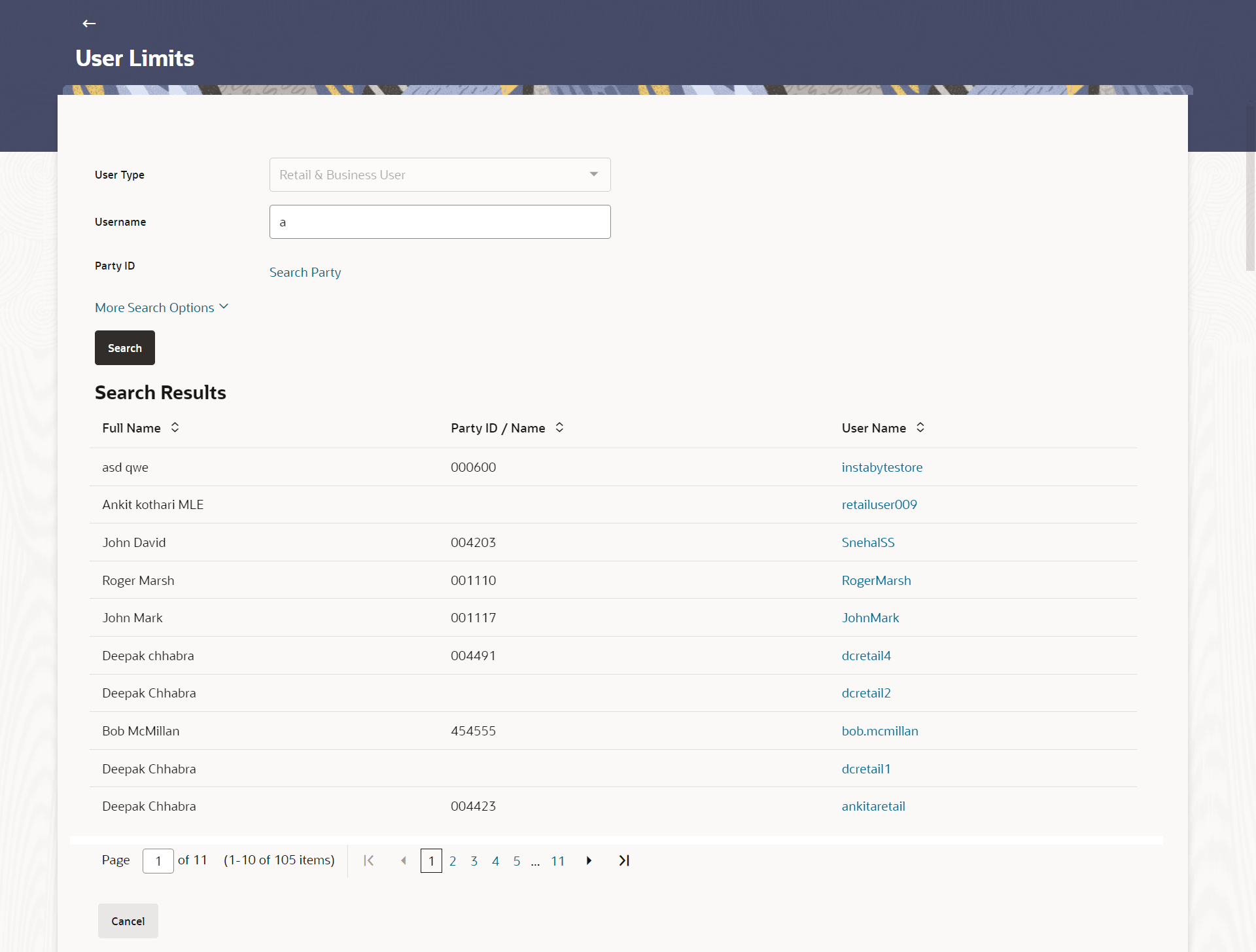The height and width of the screenshot is (952, 1256).
Task: Open the Search Party link
Action: coord(305,272)
